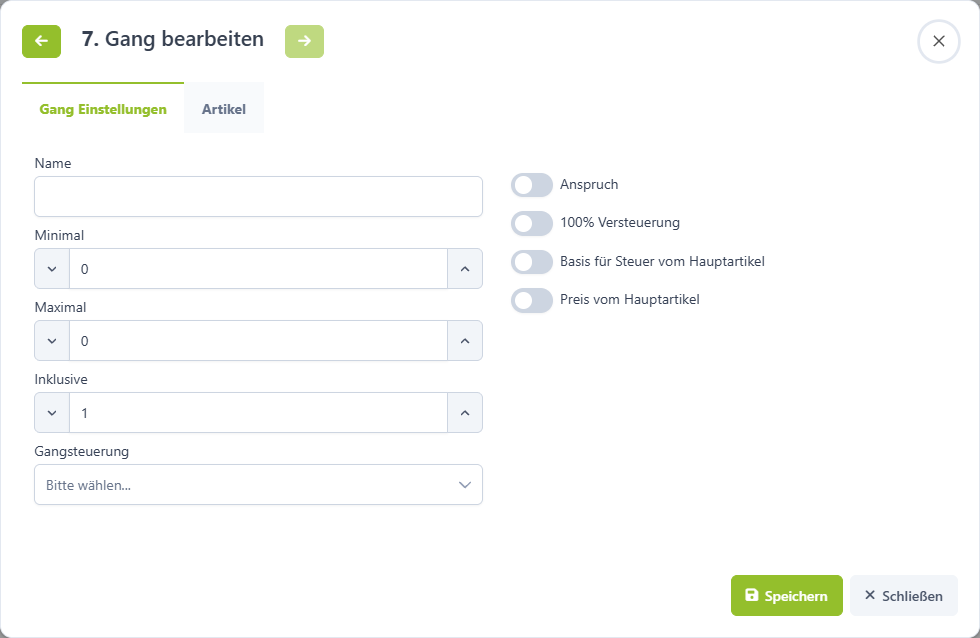Click the Speichern button
Image resolution: width=980 pixels, height=638 pixels.
pos(786,596)
